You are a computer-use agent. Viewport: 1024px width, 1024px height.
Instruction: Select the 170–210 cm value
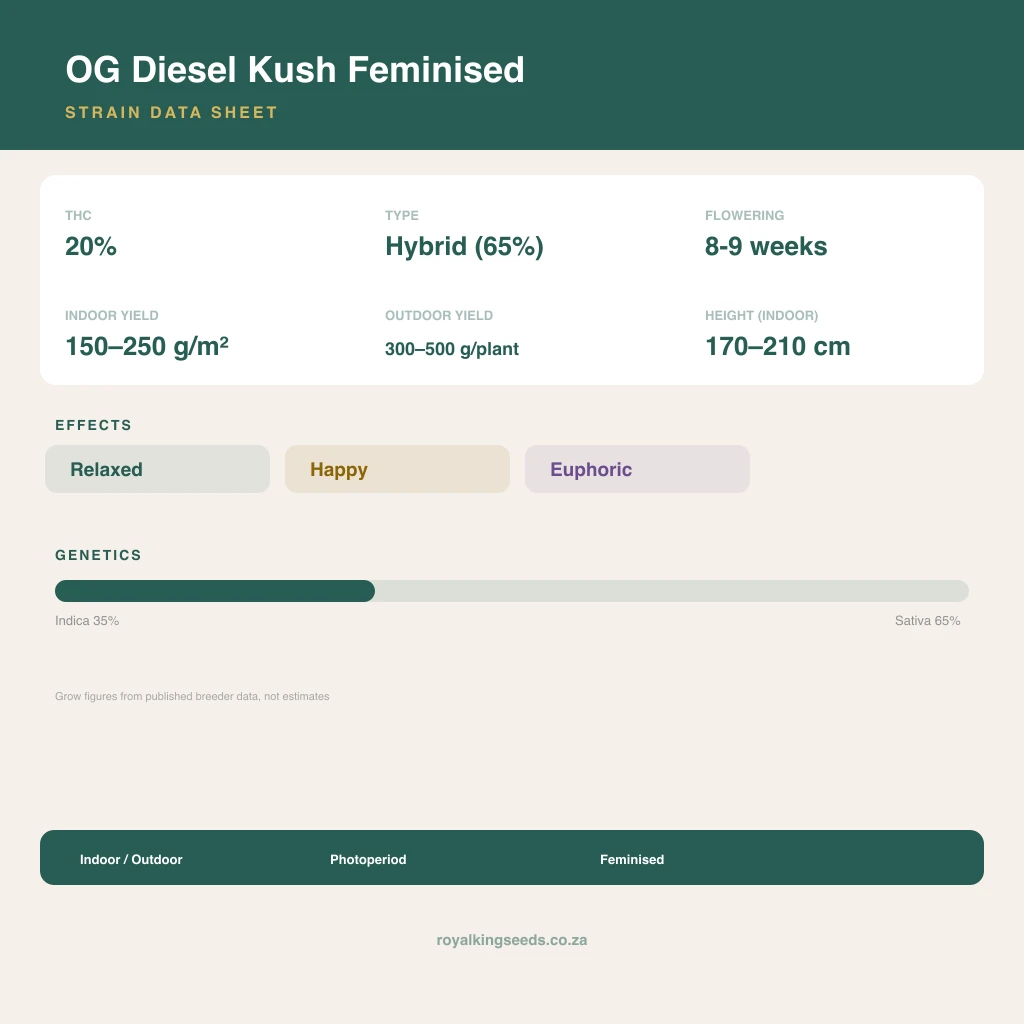pos(778,346)
